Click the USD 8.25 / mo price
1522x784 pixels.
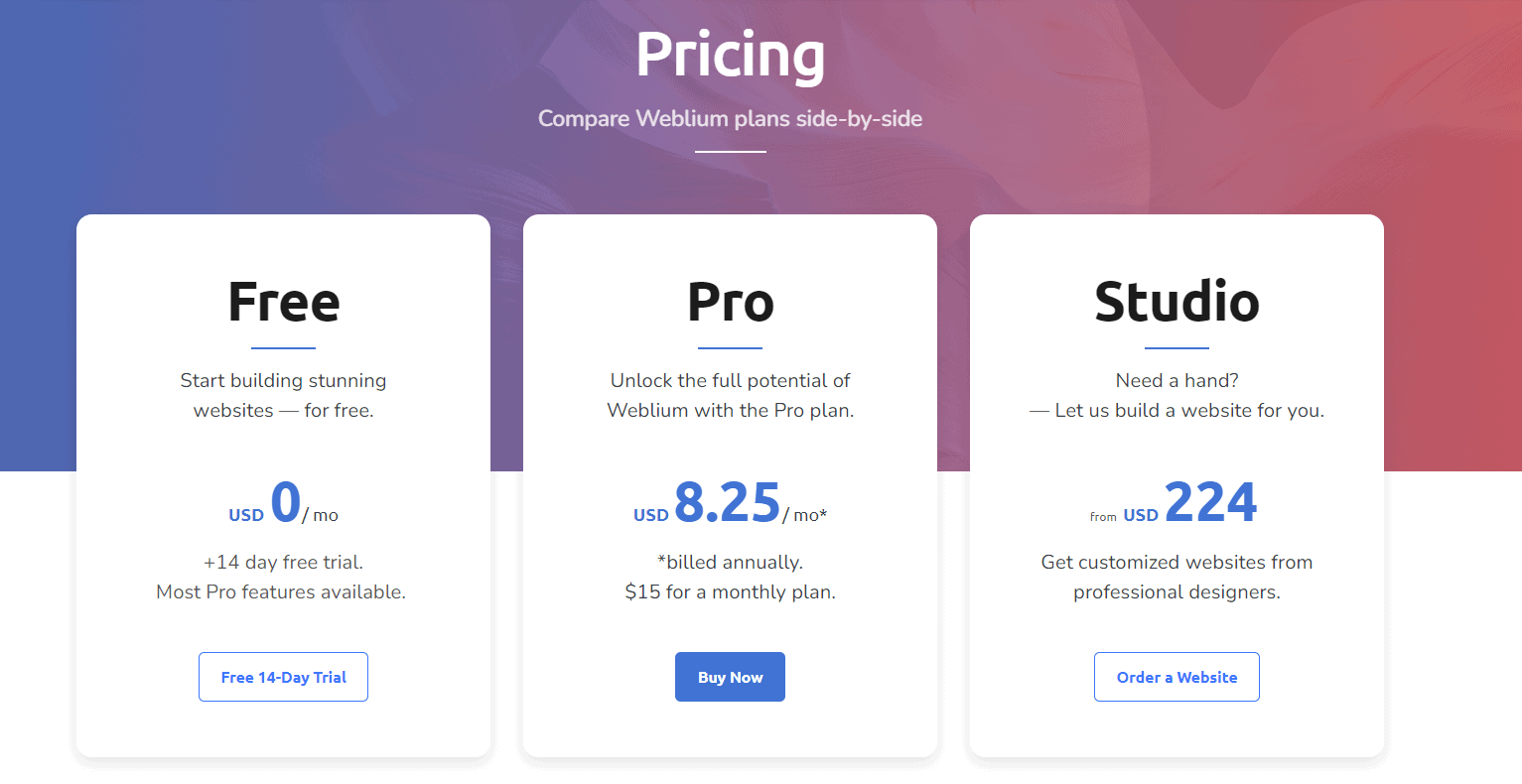731,502
